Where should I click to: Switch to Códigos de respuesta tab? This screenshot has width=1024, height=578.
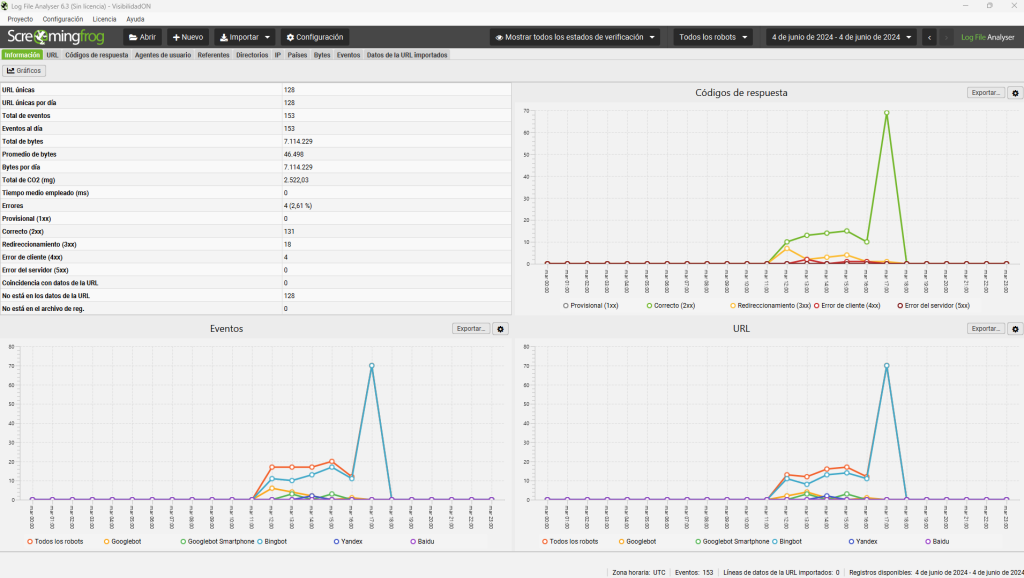96,55
